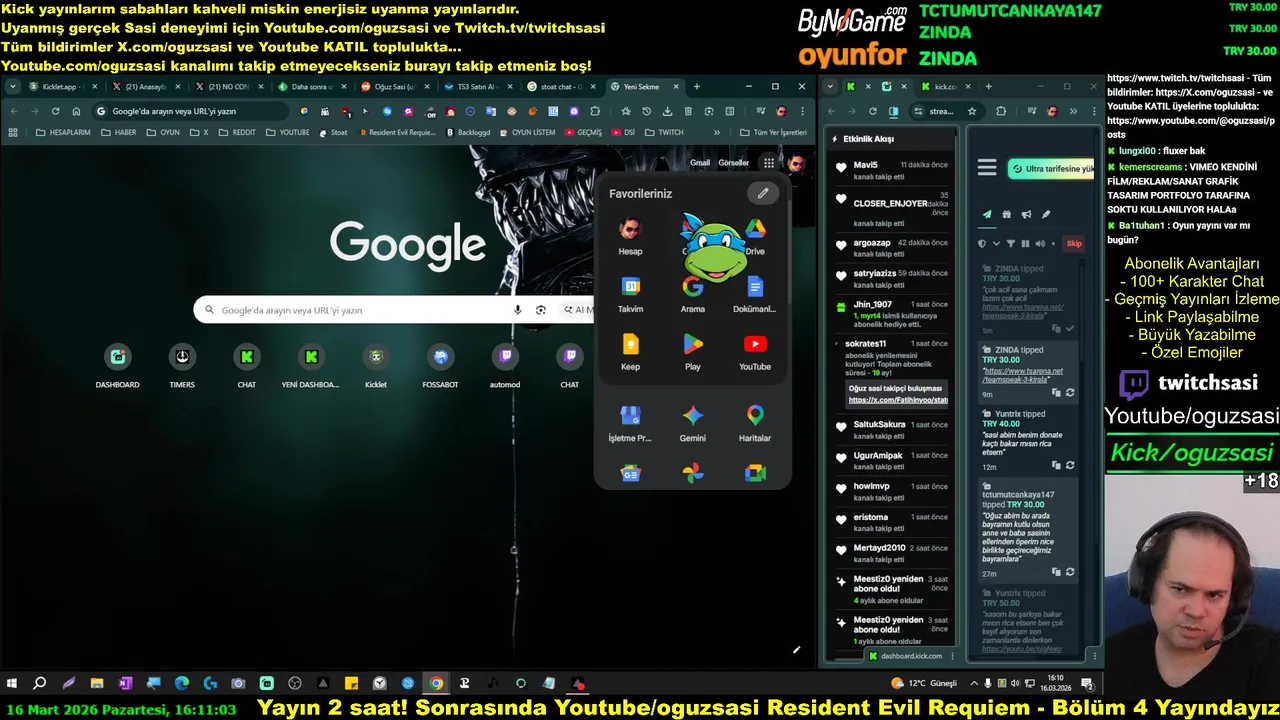Open the FOSSABOT shortcut tile

pos(440,365)
